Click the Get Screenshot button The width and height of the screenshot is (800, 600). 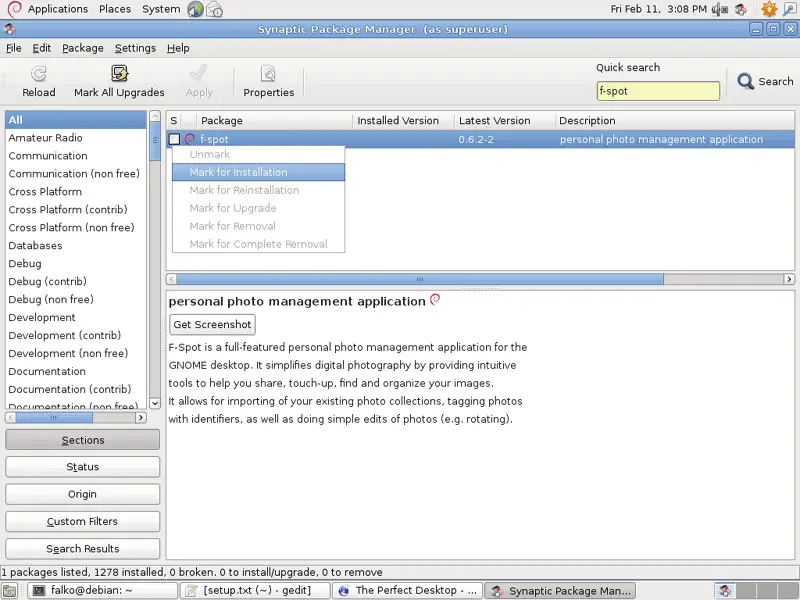coord(212,324)
